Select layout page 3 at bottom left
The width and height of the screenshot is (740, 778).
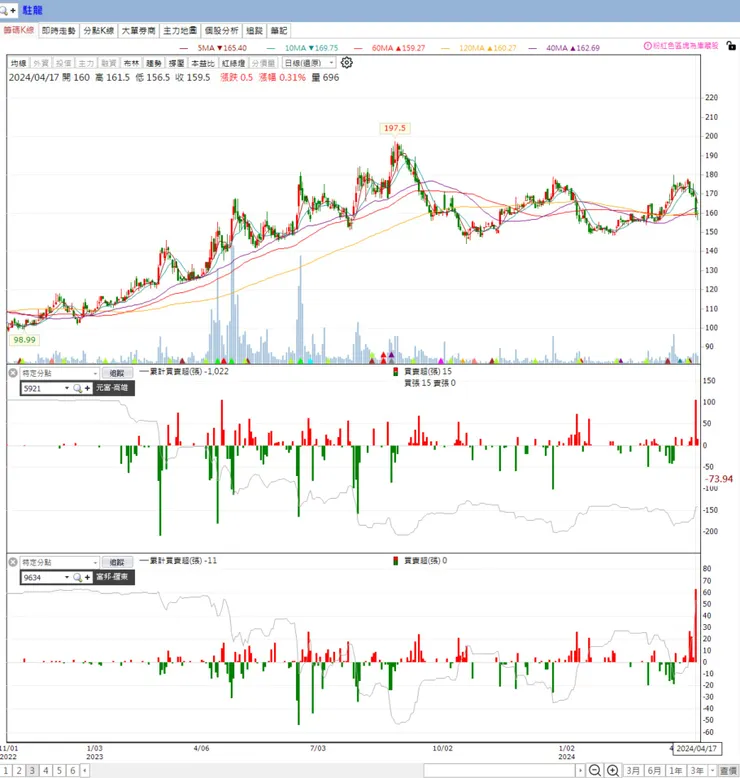tap(32, 771)
